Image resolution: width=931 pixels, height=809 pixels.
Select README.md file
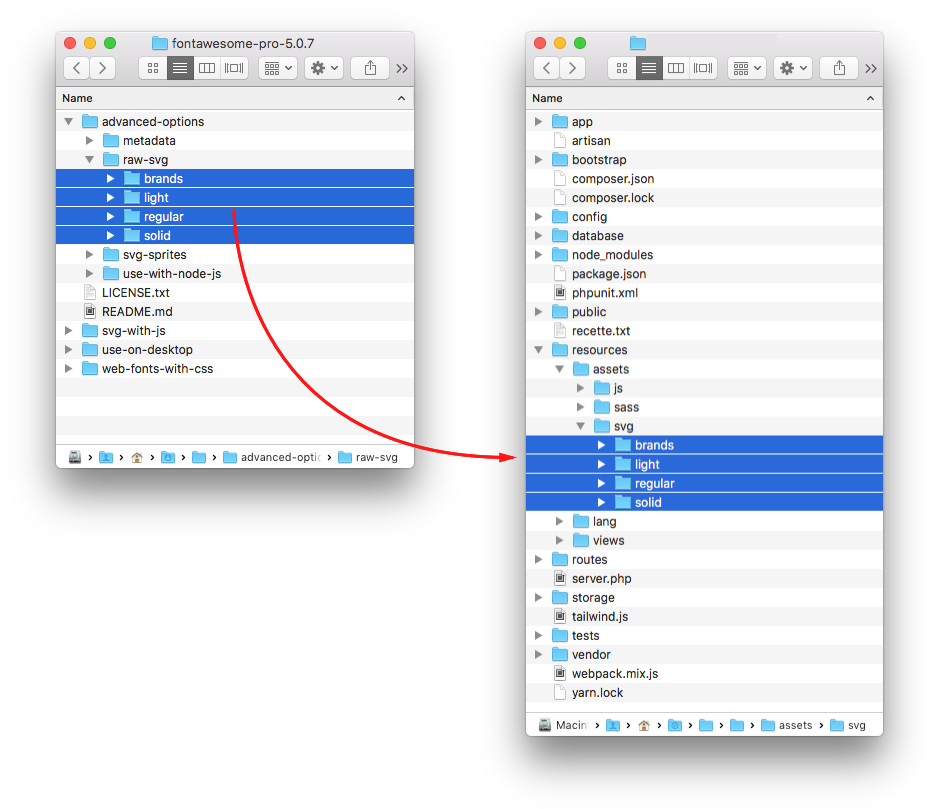point(235,312)
